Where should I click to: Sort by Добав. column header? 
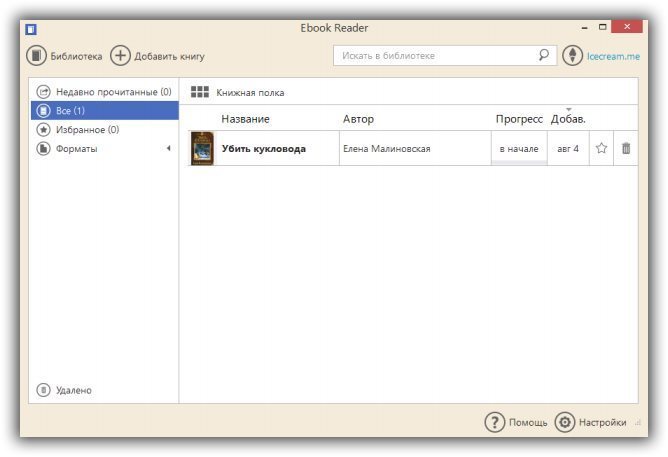[568, 119]
